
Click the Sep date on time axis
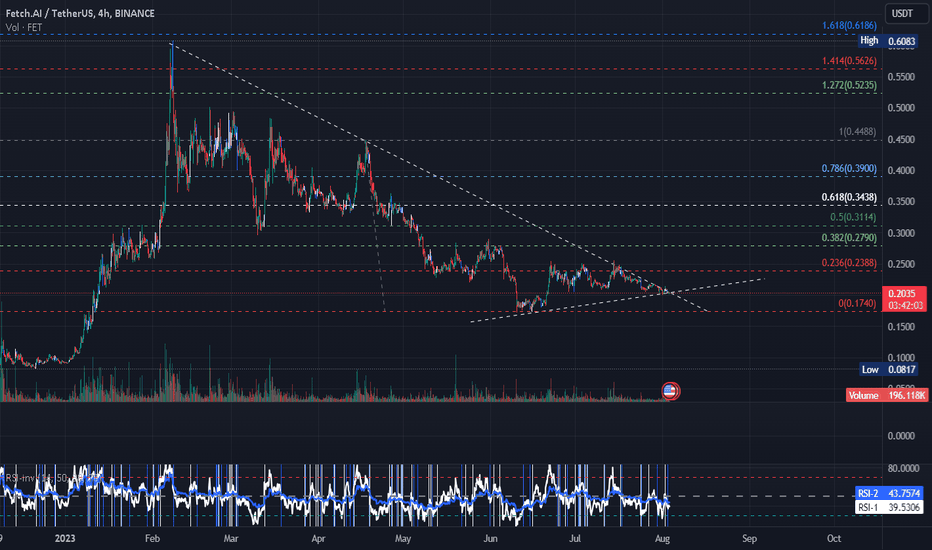coord(750,539)
